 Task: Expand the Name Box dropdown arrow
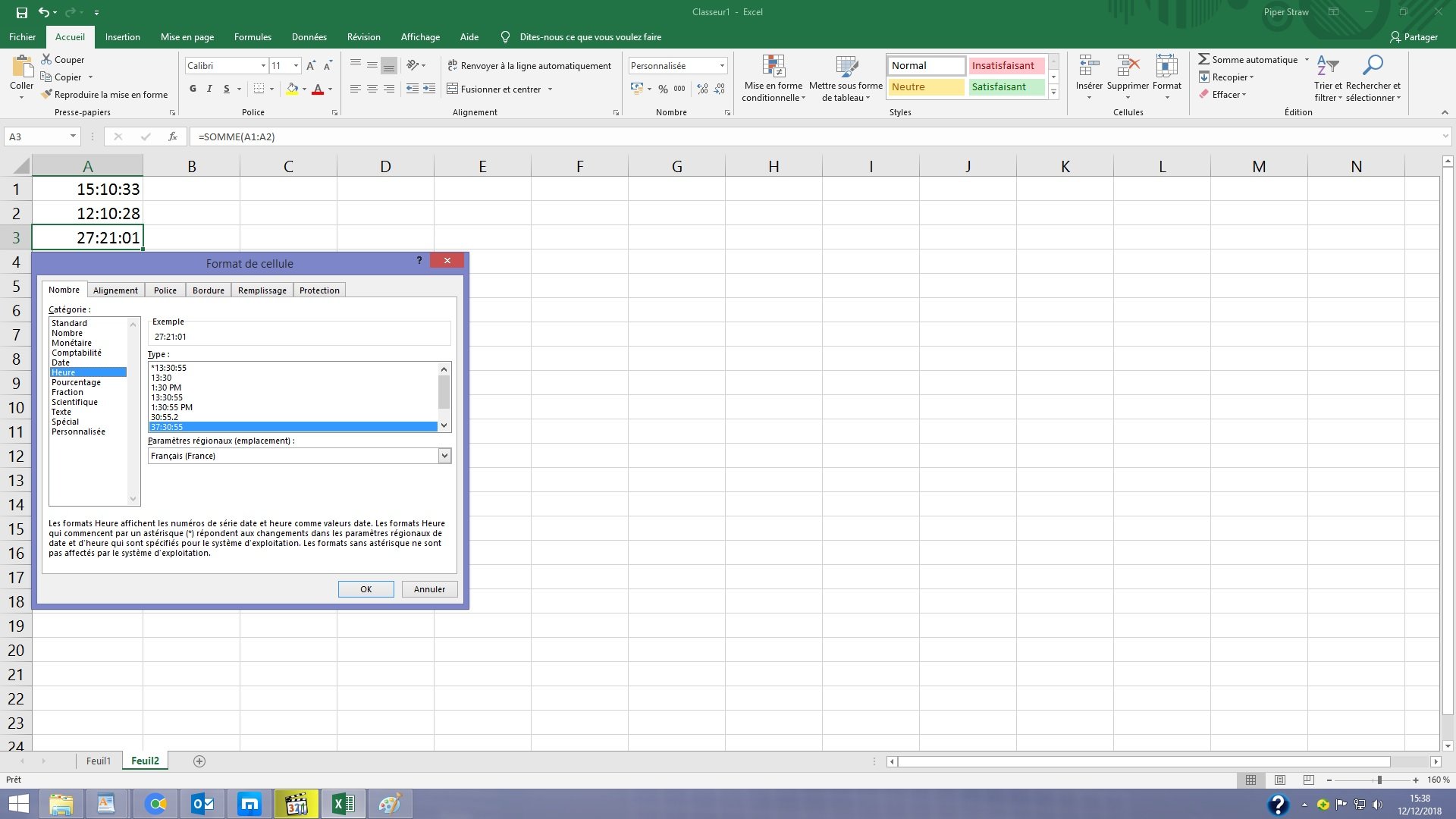(x=73, y=136)
